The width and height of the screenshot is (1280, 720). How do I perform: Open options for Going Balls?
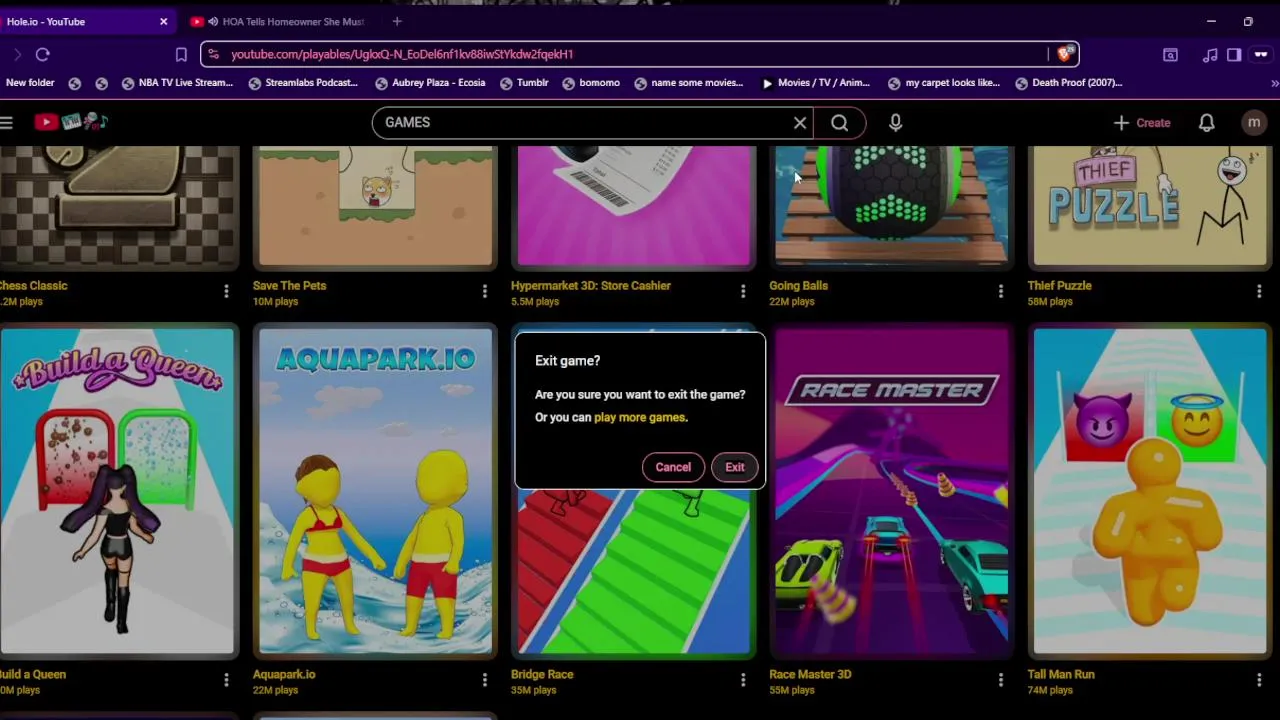pos(1001,291)
